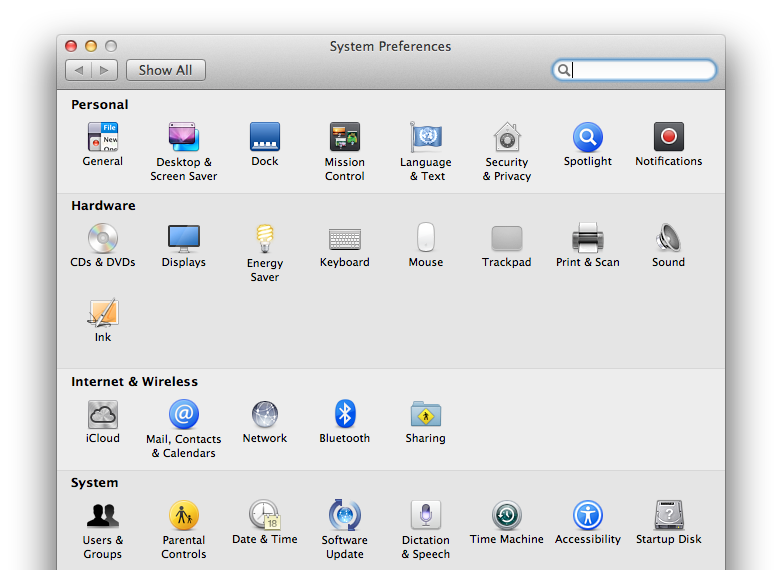Open the Notifications pane
Image resolution: width=782 pixels, height=570 pixels.
click(x=669, y=138)
